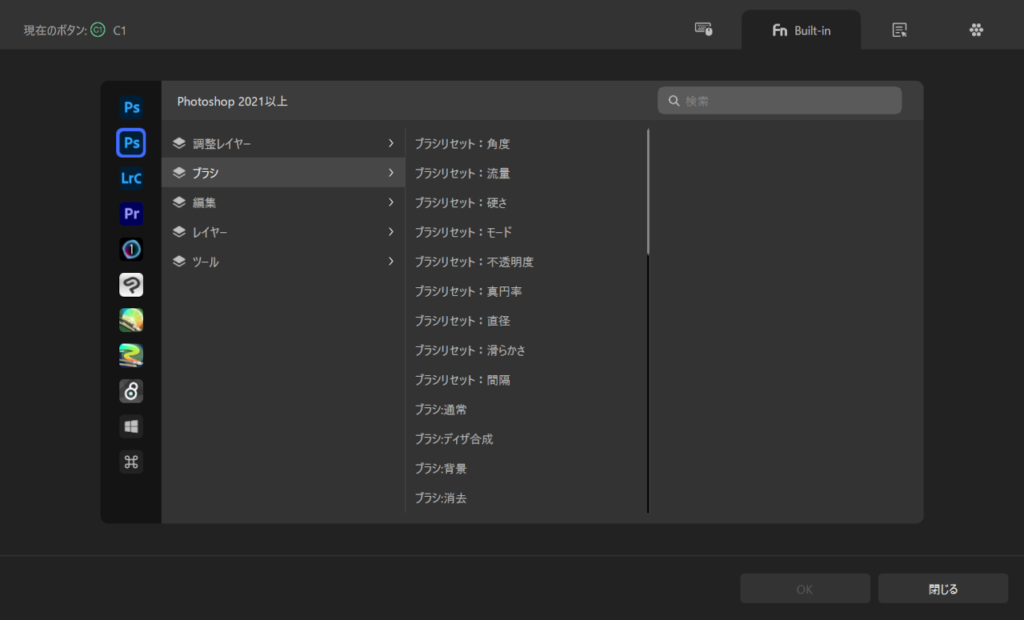
Task: Click the OK button
Action: click(804, 589)
